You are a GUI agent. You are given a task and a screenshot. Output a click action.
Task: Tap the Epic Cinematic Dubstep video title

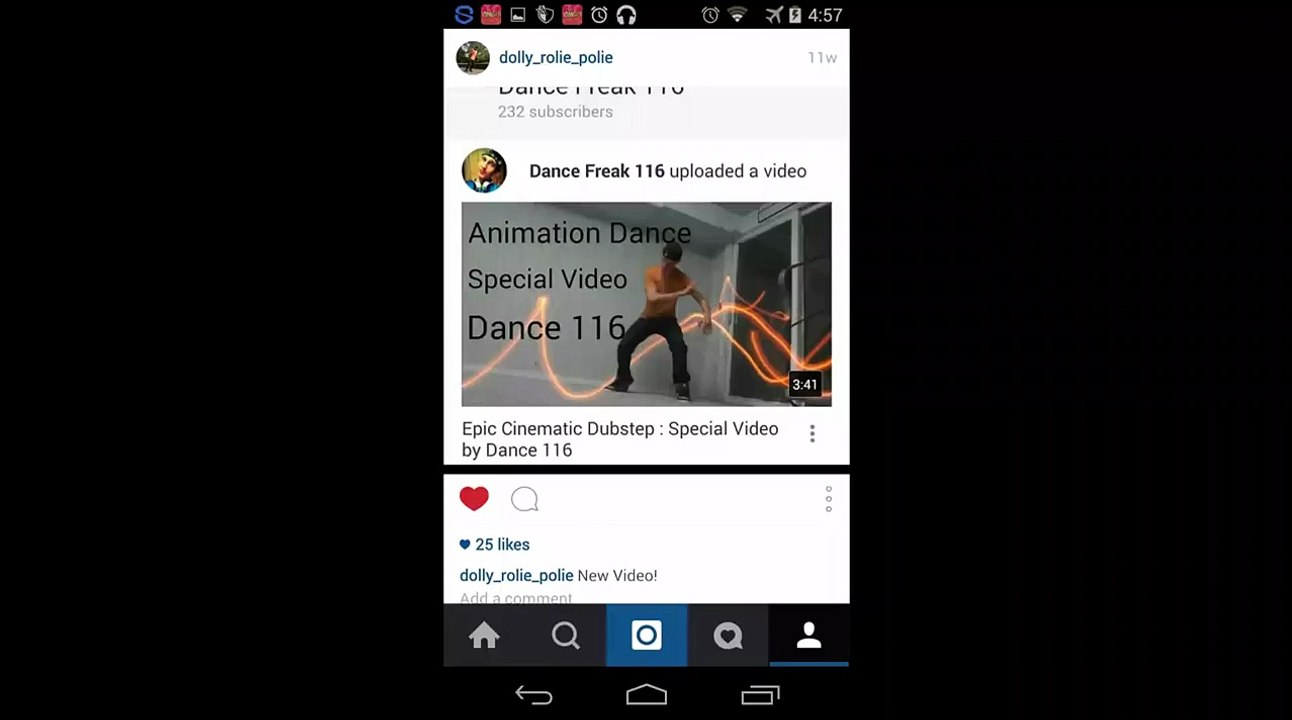620,439
